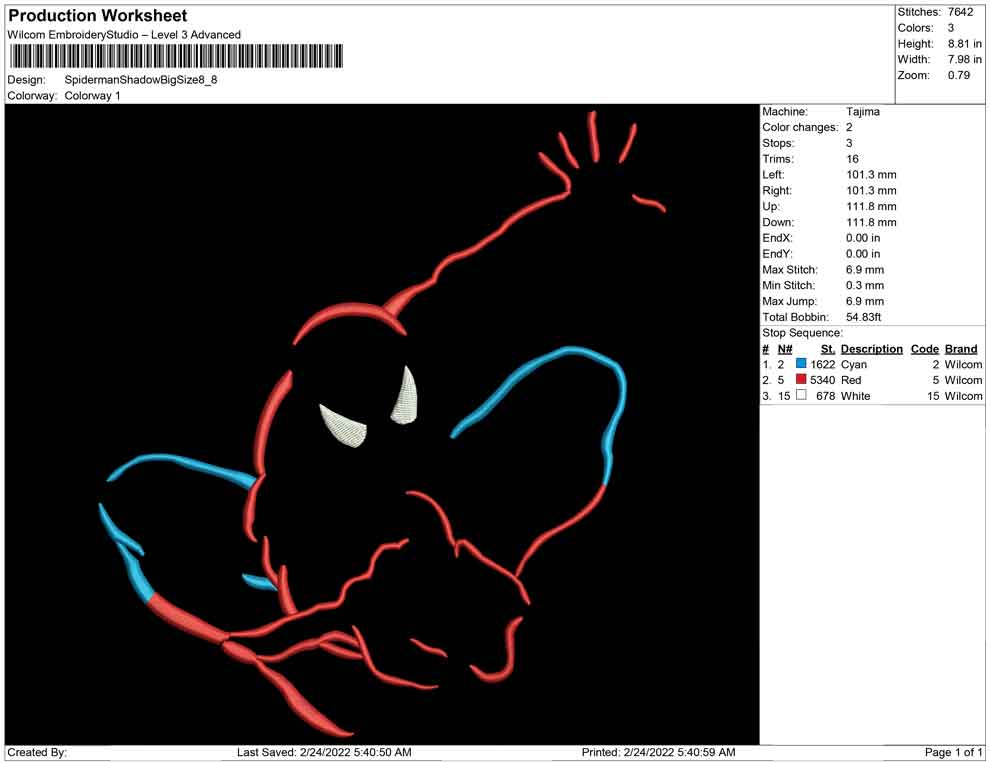The width and height of the screenshot is (990, 762).
Task: Click the Code column header
Action: (924, 349)
